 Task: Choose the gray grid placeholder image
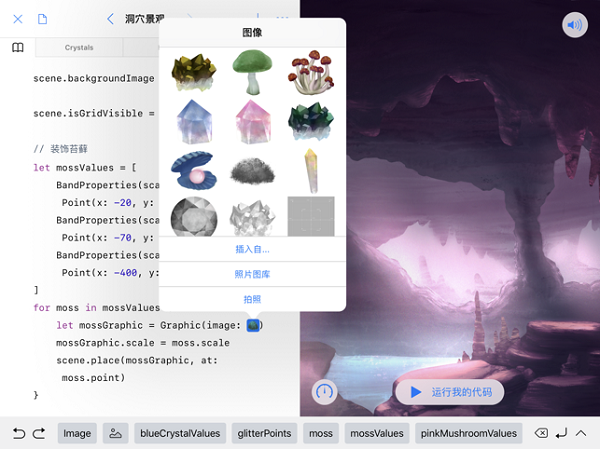[311, 217]
